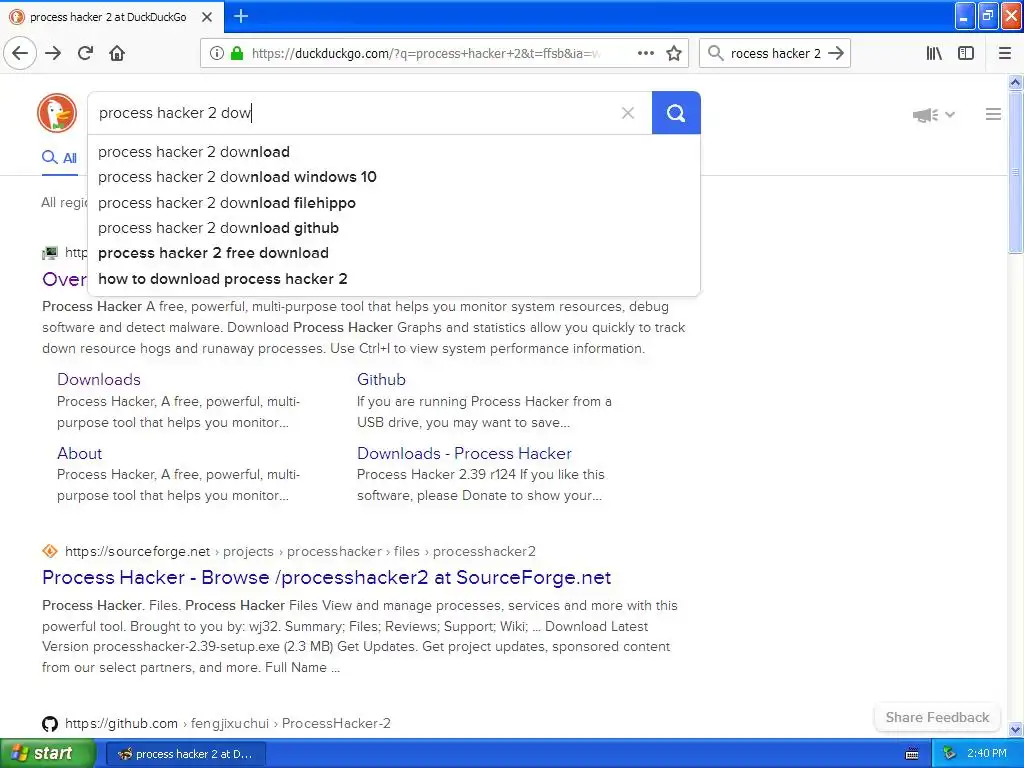Click the SourceForge favicon

50,552
